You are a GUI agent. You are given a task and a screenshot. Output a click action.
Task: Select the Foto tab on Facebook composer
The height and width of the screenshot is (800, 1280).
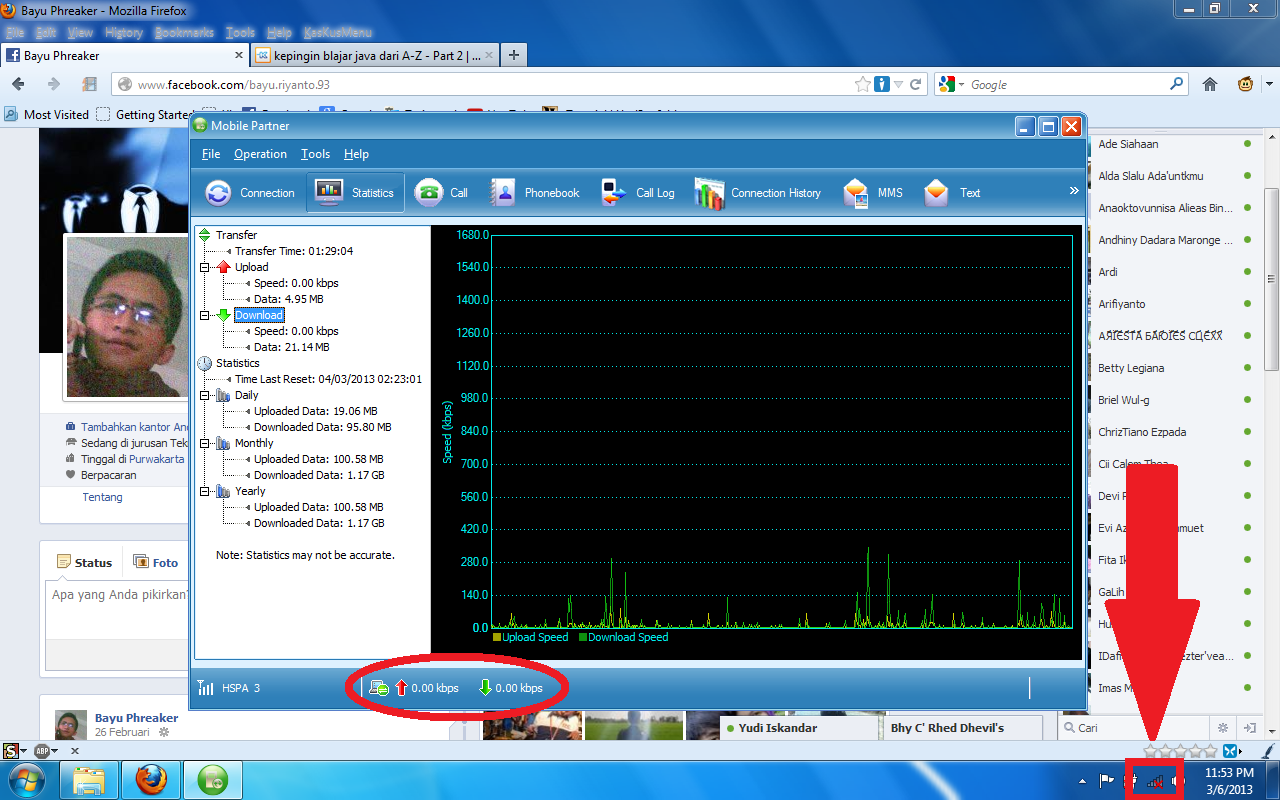[x=156, y=562]
